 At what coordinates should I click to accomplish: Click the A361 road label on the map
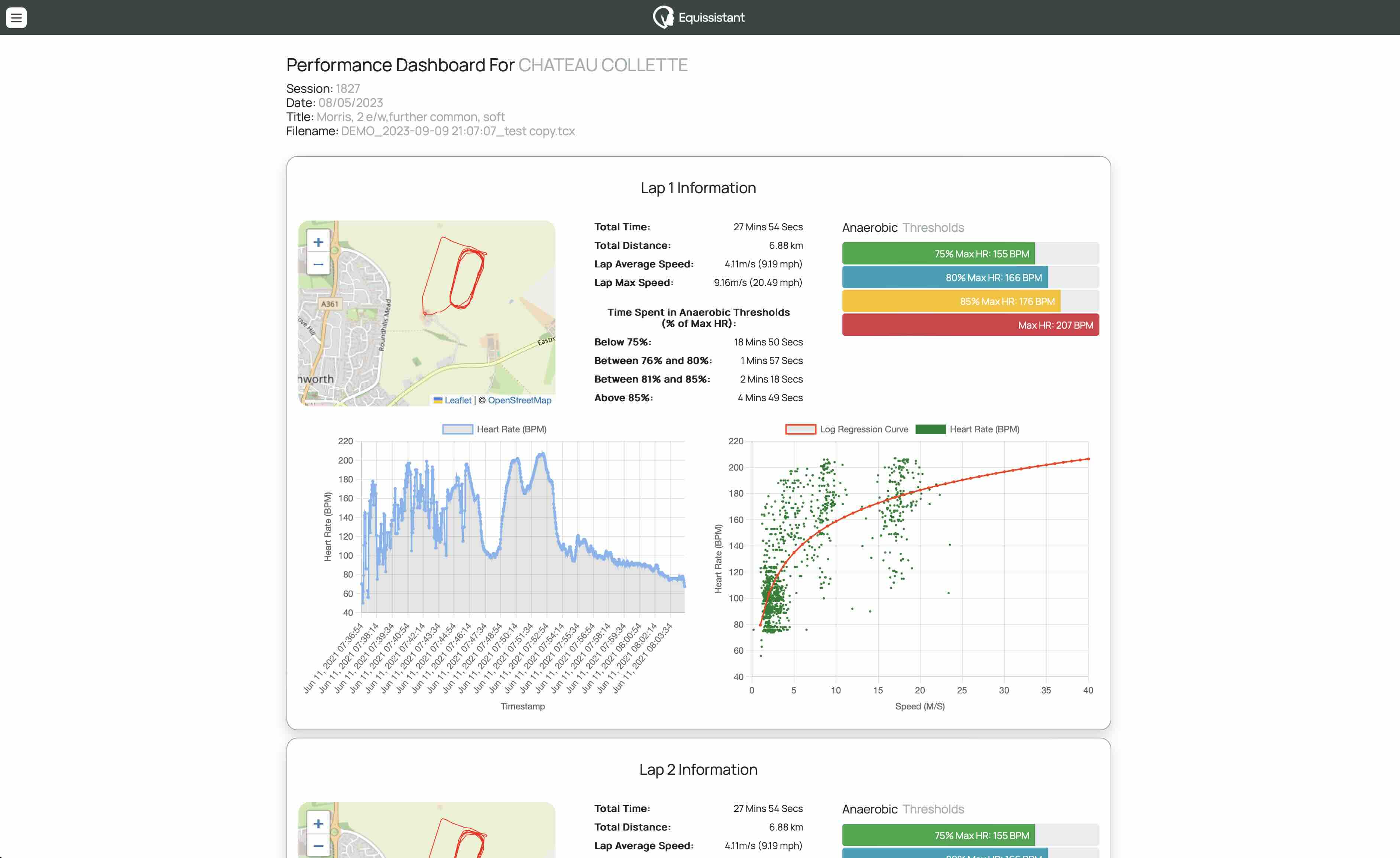click(330, 304)
